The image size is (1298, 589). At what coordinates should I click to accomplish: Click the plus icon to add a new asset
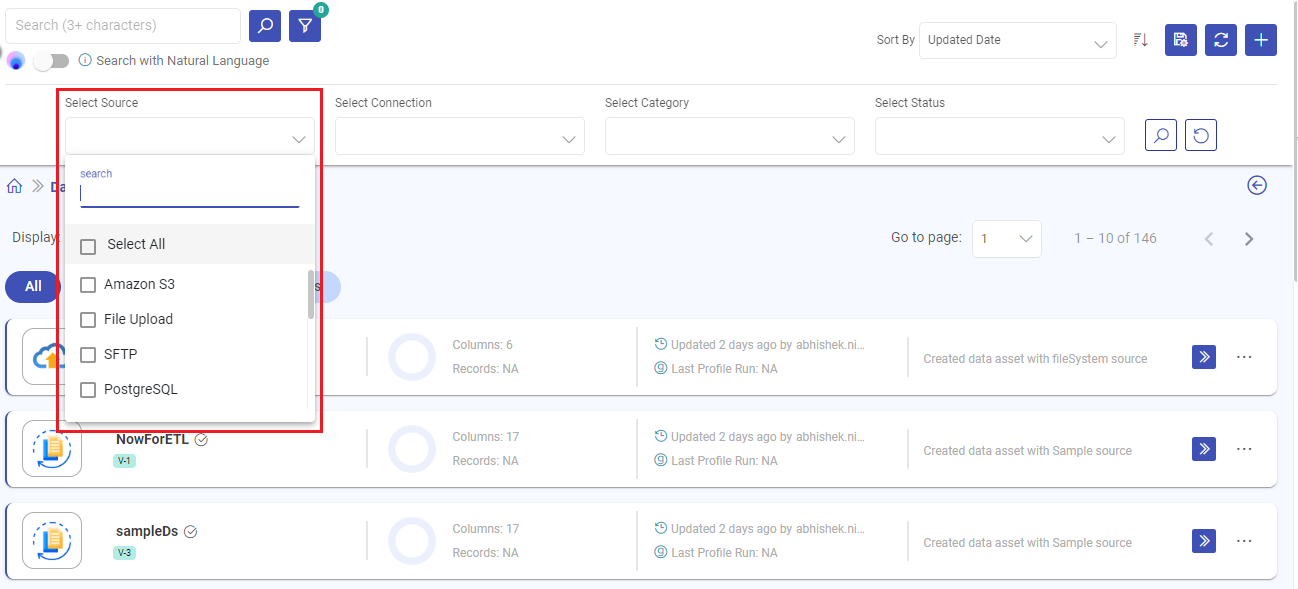click(1260, 40)
